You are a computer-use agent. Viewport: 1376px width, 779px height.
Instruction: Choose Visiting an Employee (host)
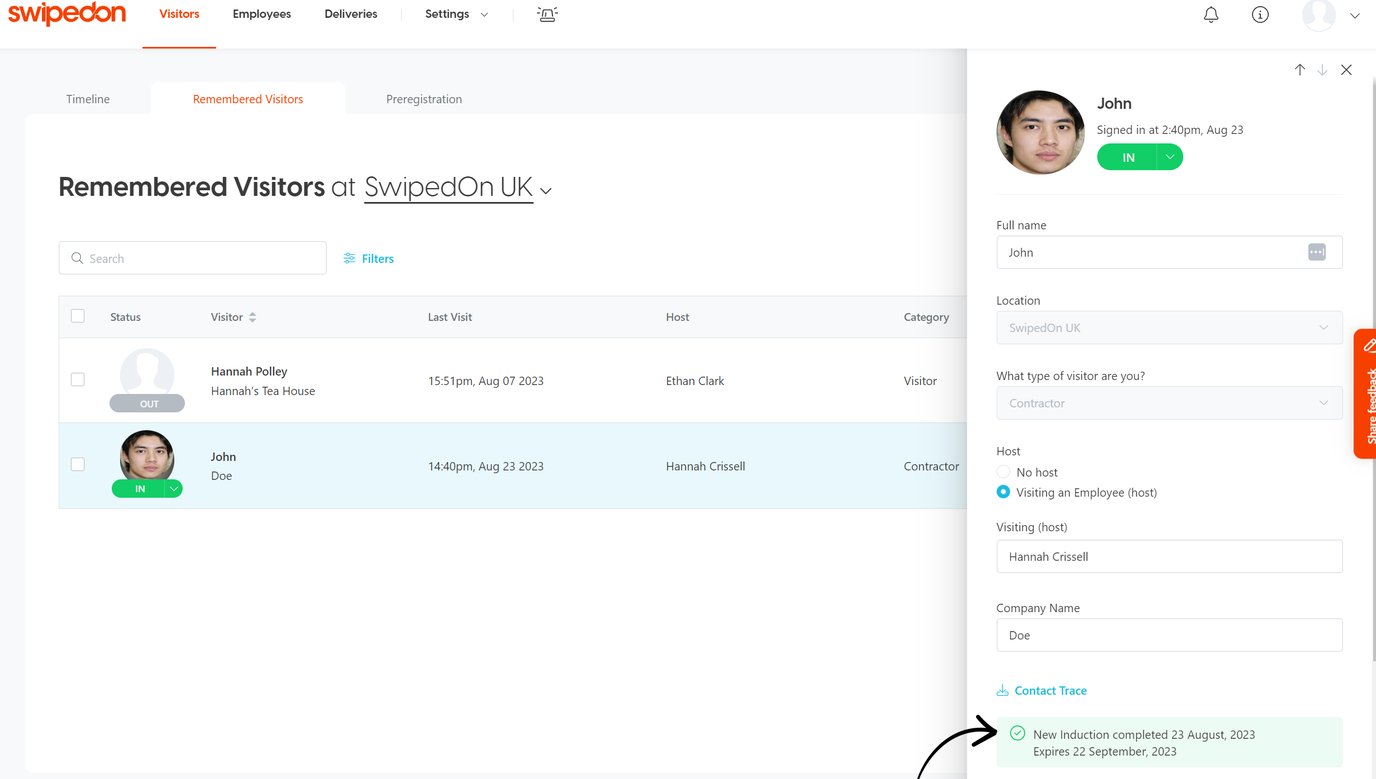point(1003,492)
